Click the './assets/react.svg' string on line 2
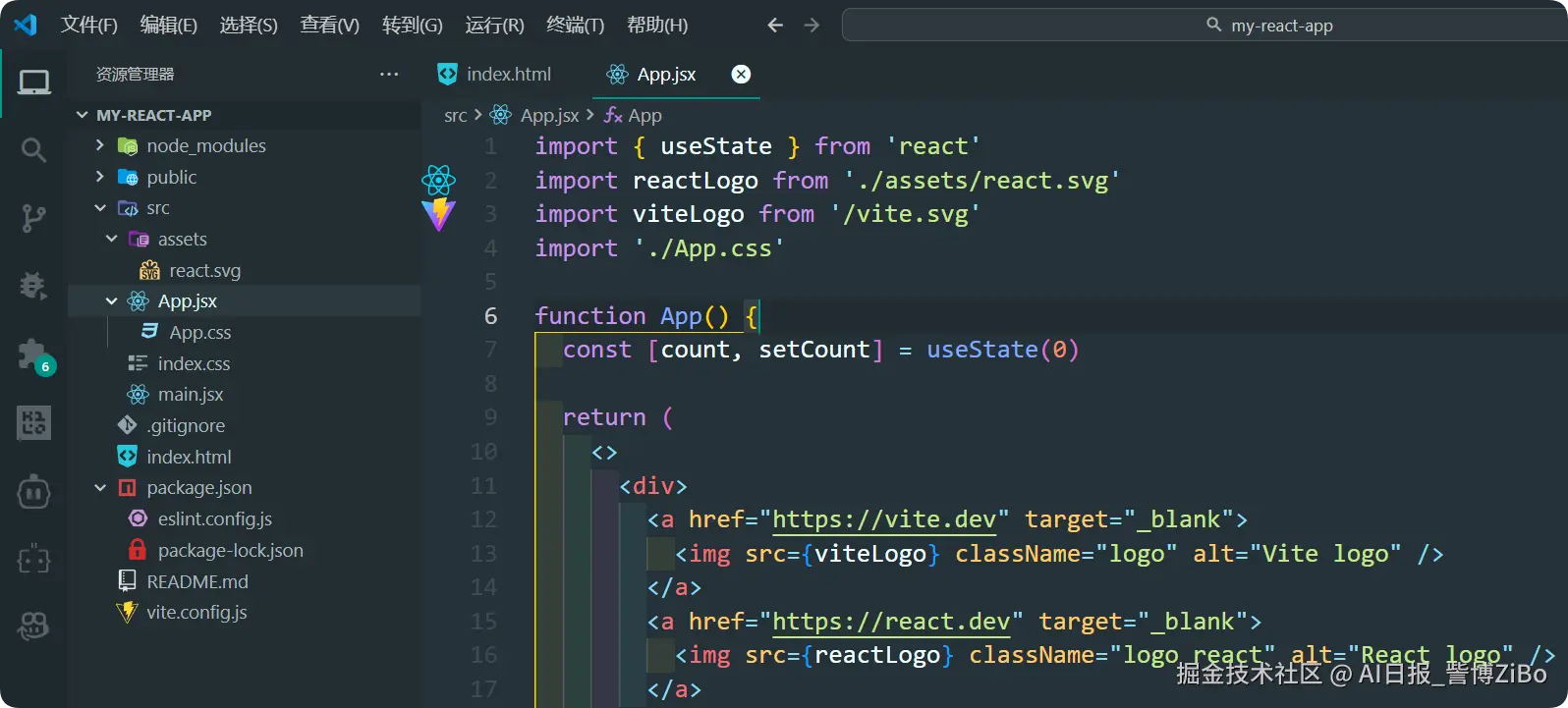Screen dimensions: 1568x708 click(981, 181)
